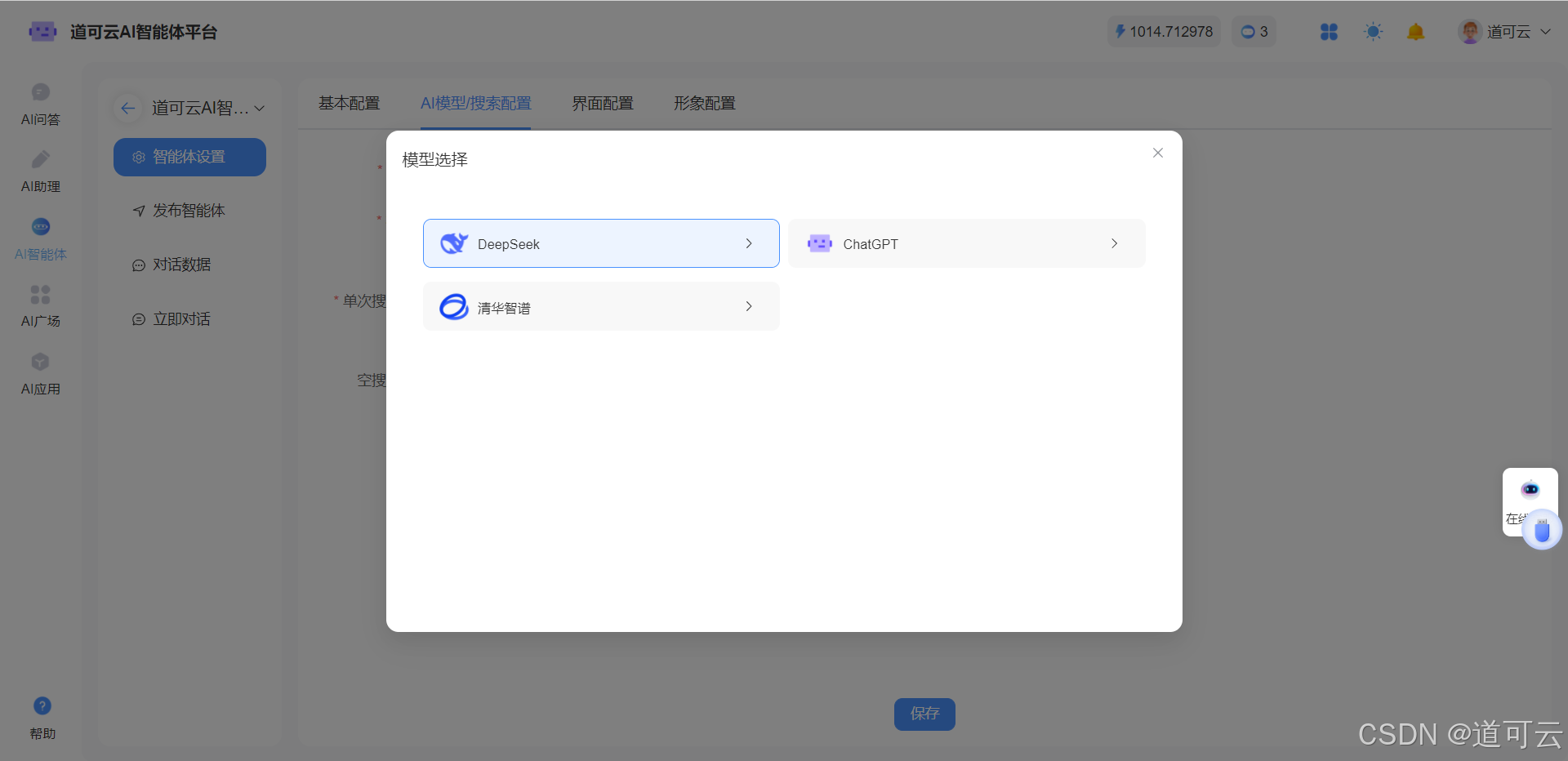This screenshot has width=1568, height=761.
Task: Click the back arrow beside 道可云AI智
Action: 128,108
